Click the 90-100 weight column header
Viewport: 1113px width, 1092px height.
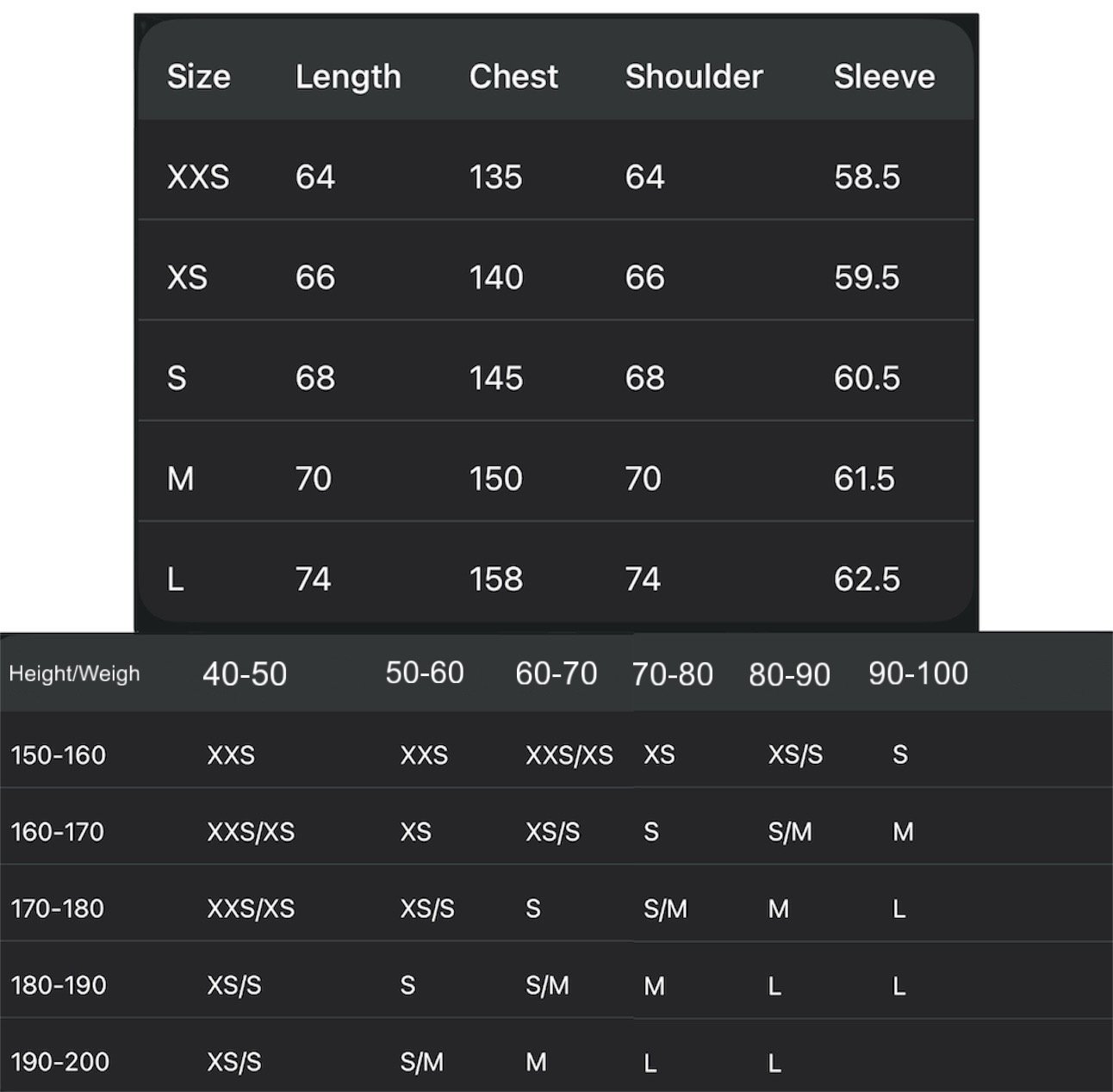click(x=917, y=673)
